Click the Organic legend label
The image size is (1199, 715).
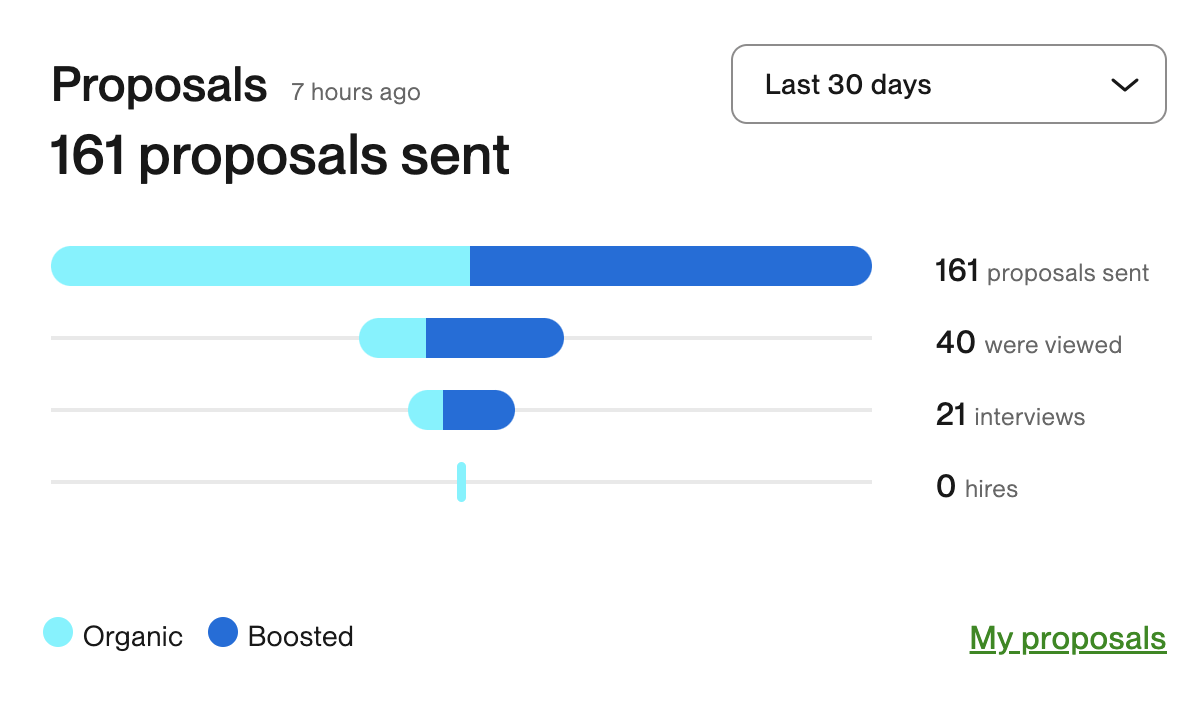coord(133,637)
